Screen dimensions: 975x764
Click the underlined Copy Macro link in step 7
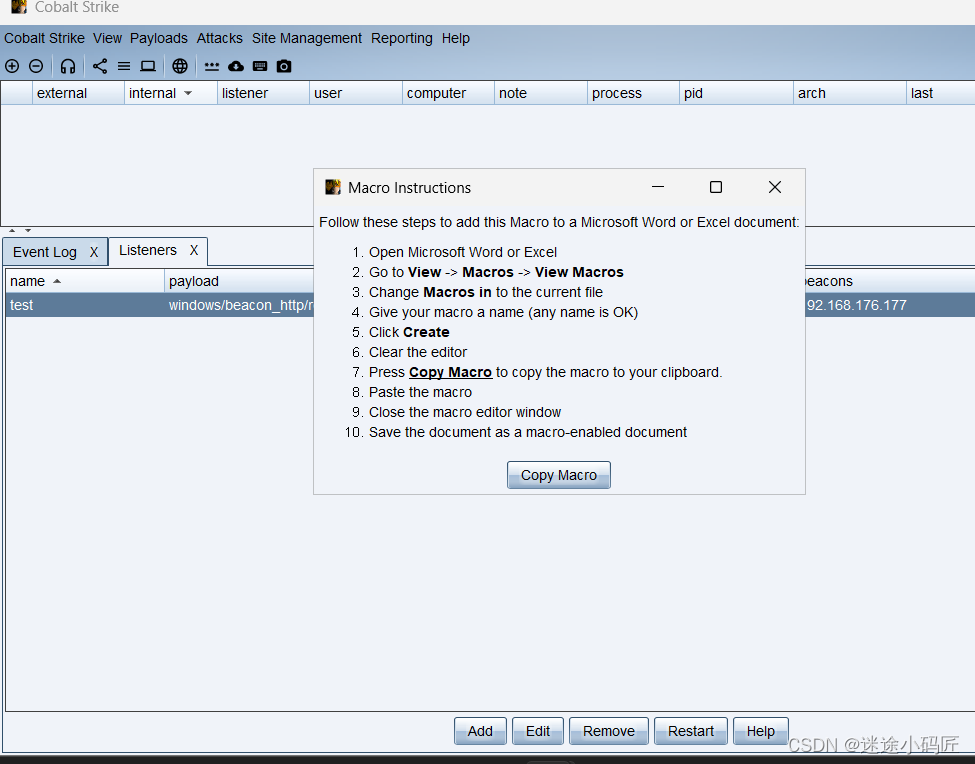(x=450, y=372)
